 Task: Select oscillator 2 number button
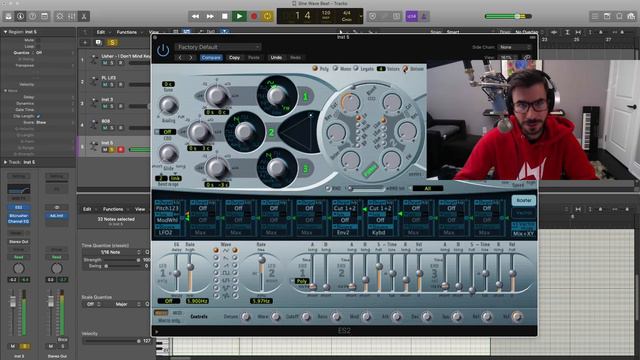coord(271,132)
